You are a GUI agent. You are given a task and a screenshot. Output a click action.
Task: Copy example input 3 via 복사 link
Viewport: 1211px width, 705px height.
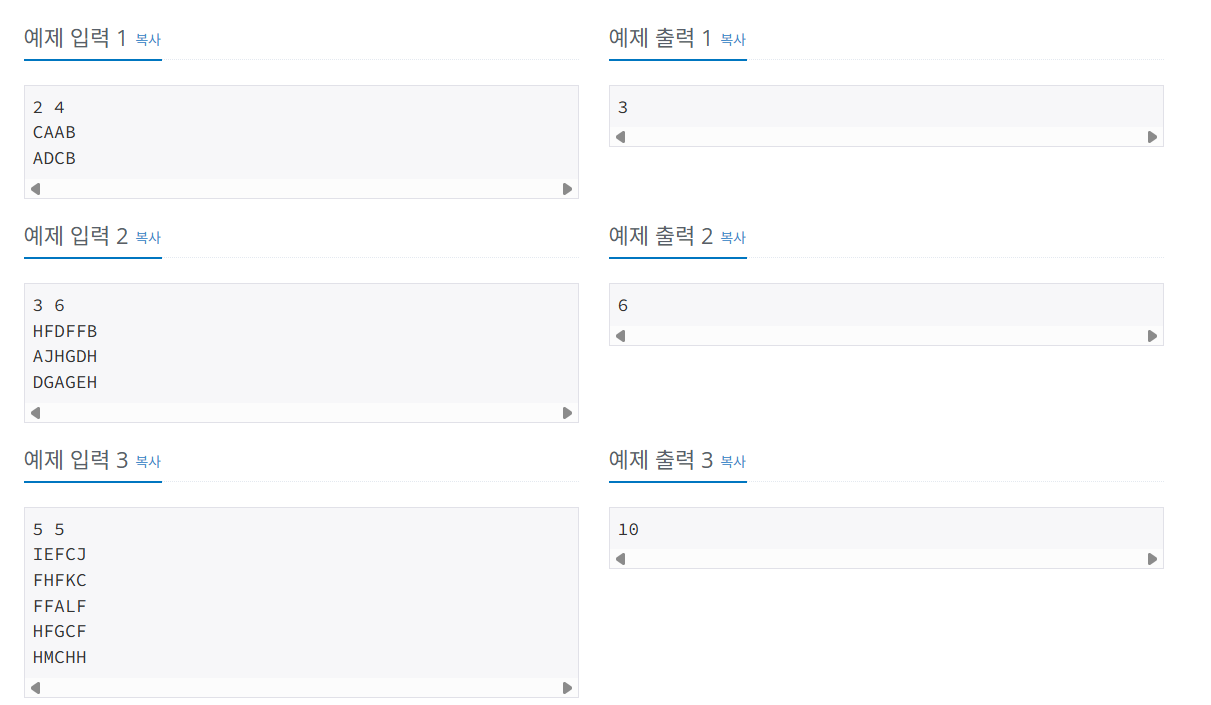pyautogui.click(x=148, y=462)
